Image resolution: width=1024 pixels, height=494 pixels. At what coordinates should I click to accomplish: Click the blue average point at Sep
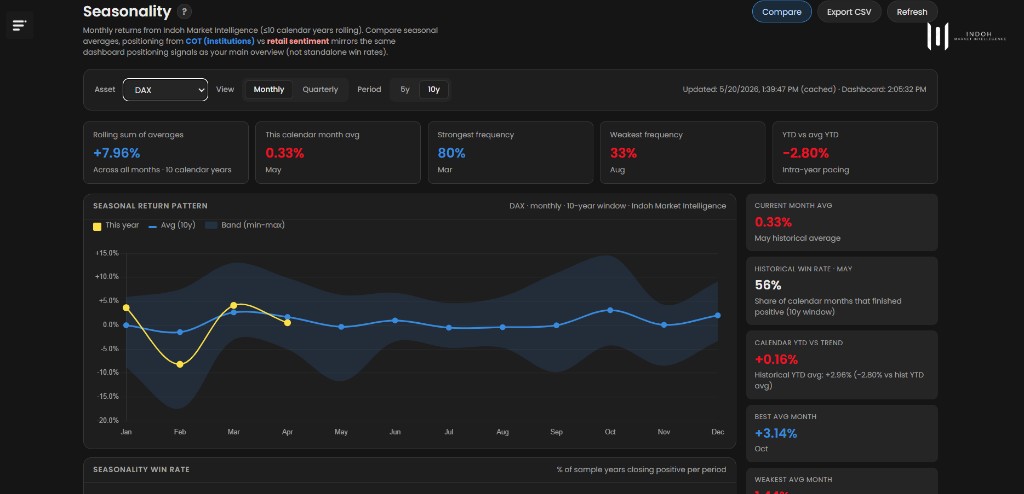tap(556, 325)
